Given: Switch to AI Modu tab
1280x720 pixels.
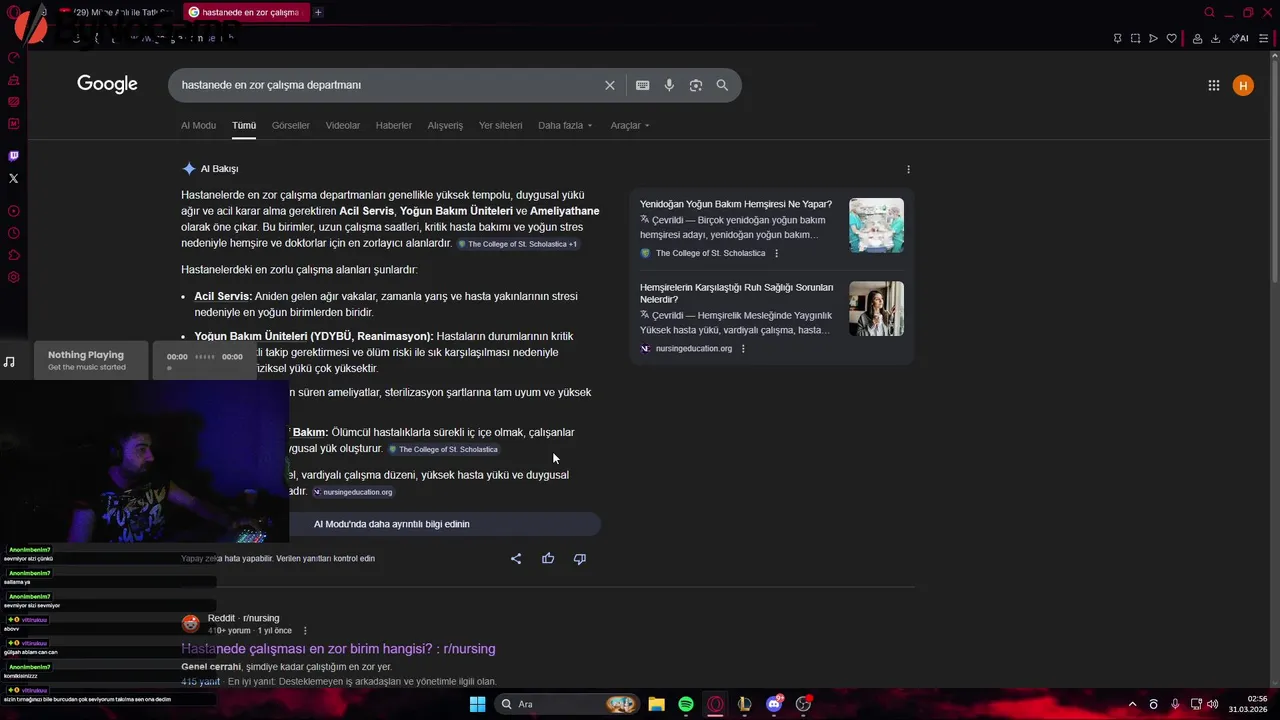Looking at the screenshot, I should [x=198, y=125].
